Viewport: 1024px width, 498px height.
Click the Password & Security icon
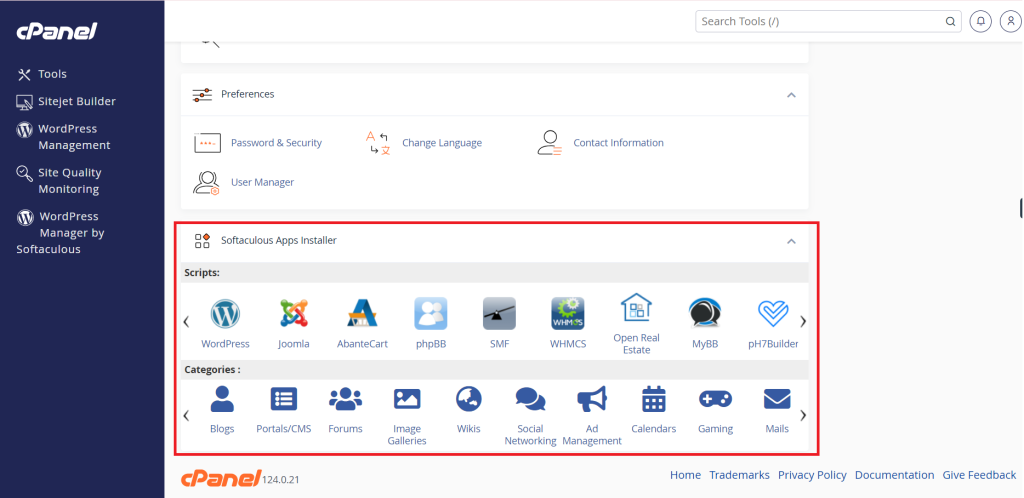[x=208, y=142]
